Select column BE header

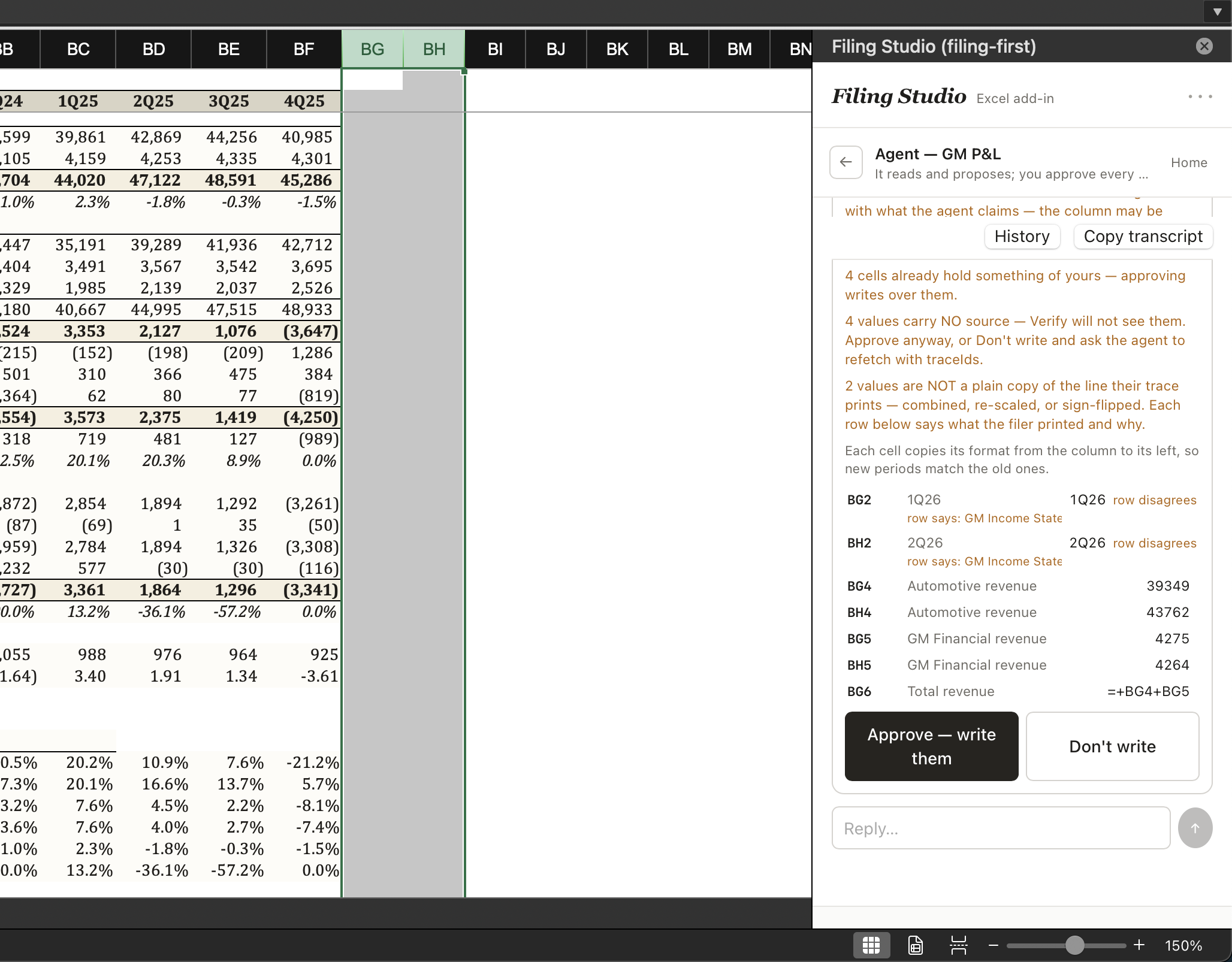pos(229,49)
